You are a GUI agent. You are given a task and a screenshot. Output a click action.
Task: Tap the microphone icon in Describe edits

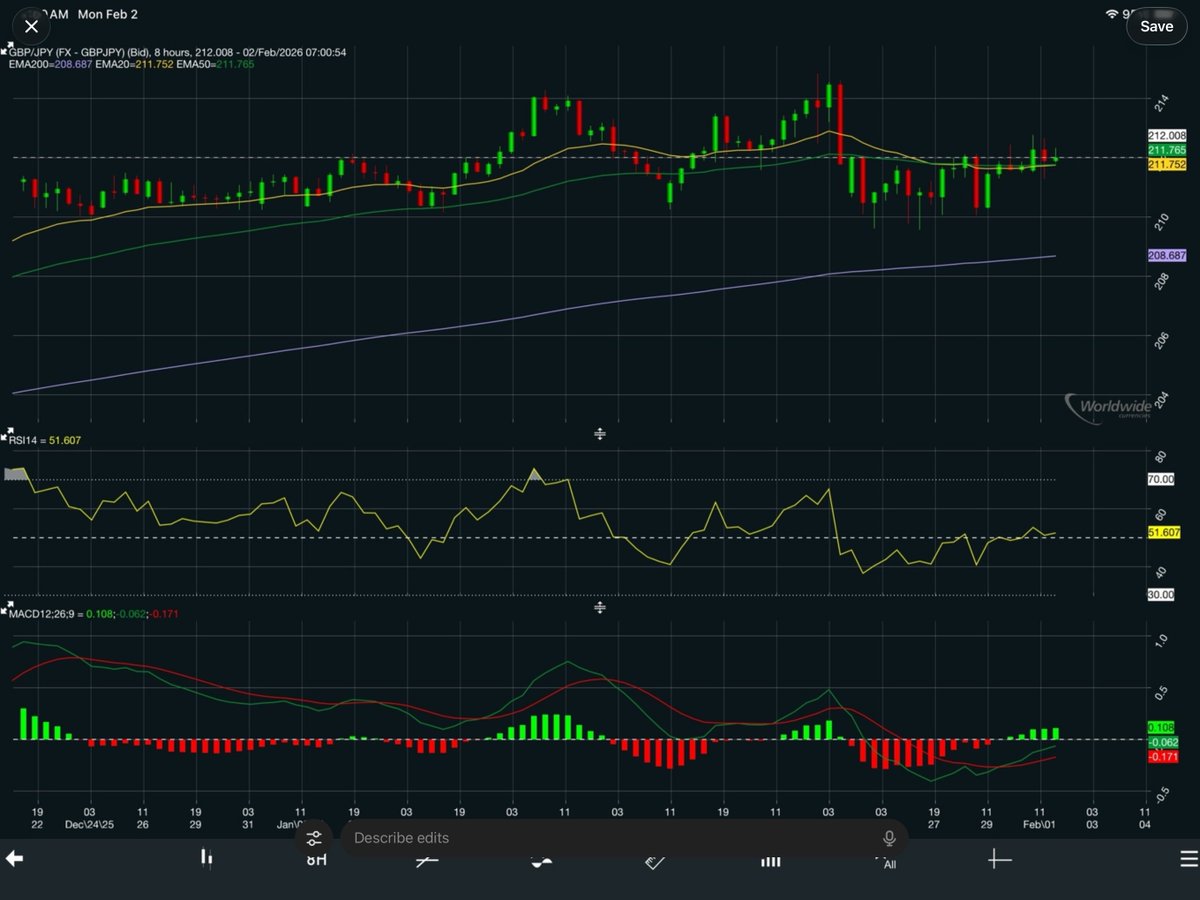(888, 838)
